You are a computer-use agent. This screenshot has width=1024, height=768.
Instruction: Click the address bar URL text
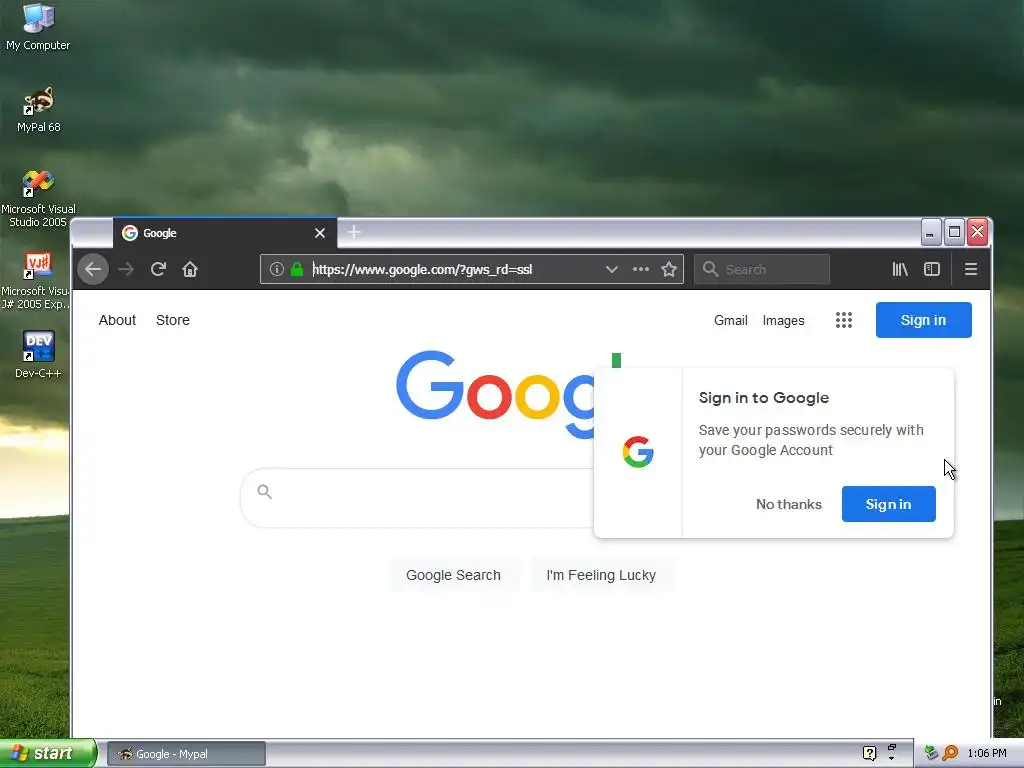click(x=423, y=269)
